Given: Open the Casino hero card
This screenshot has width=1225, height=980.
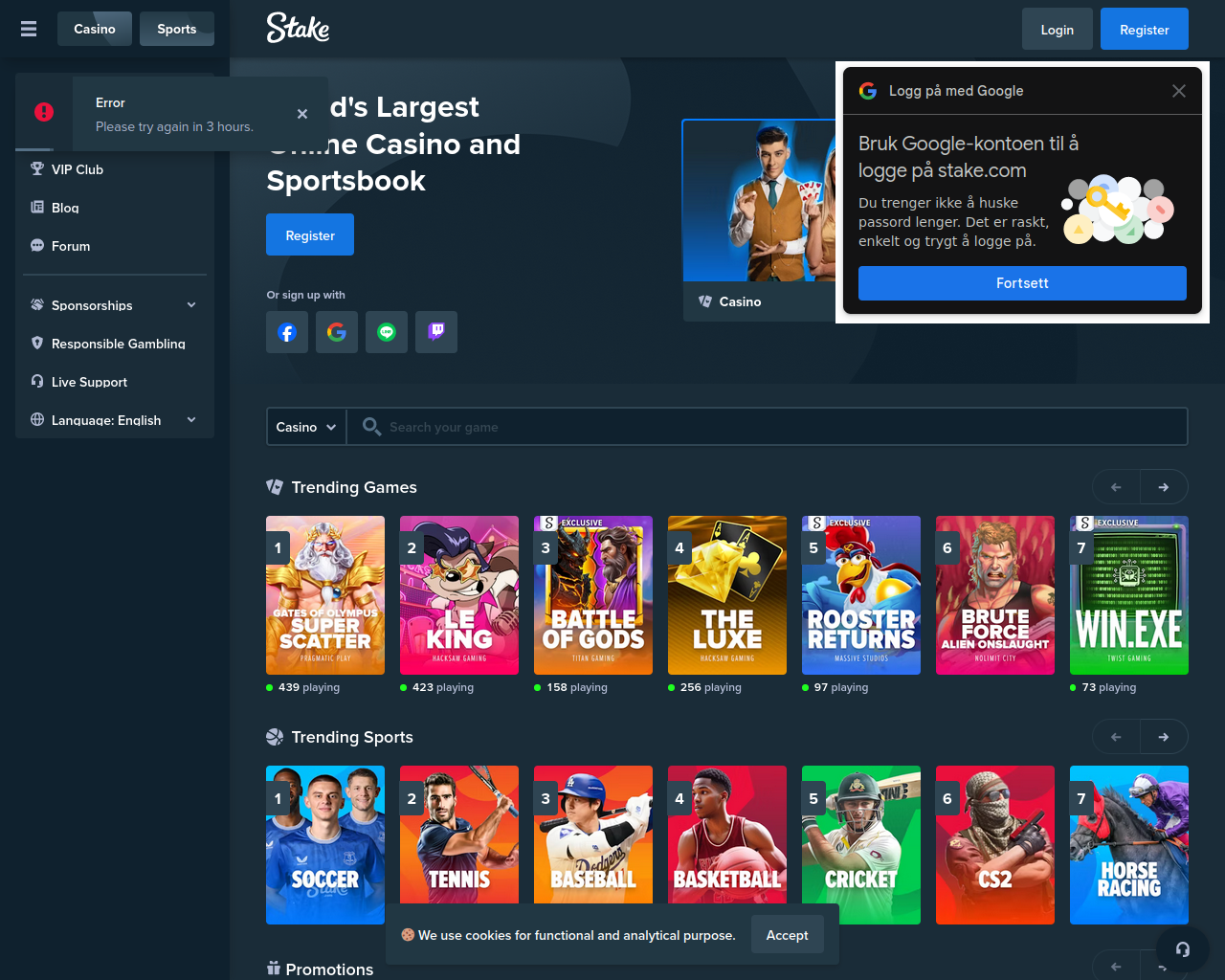Looking at the screenshot, I should [759, 220].
